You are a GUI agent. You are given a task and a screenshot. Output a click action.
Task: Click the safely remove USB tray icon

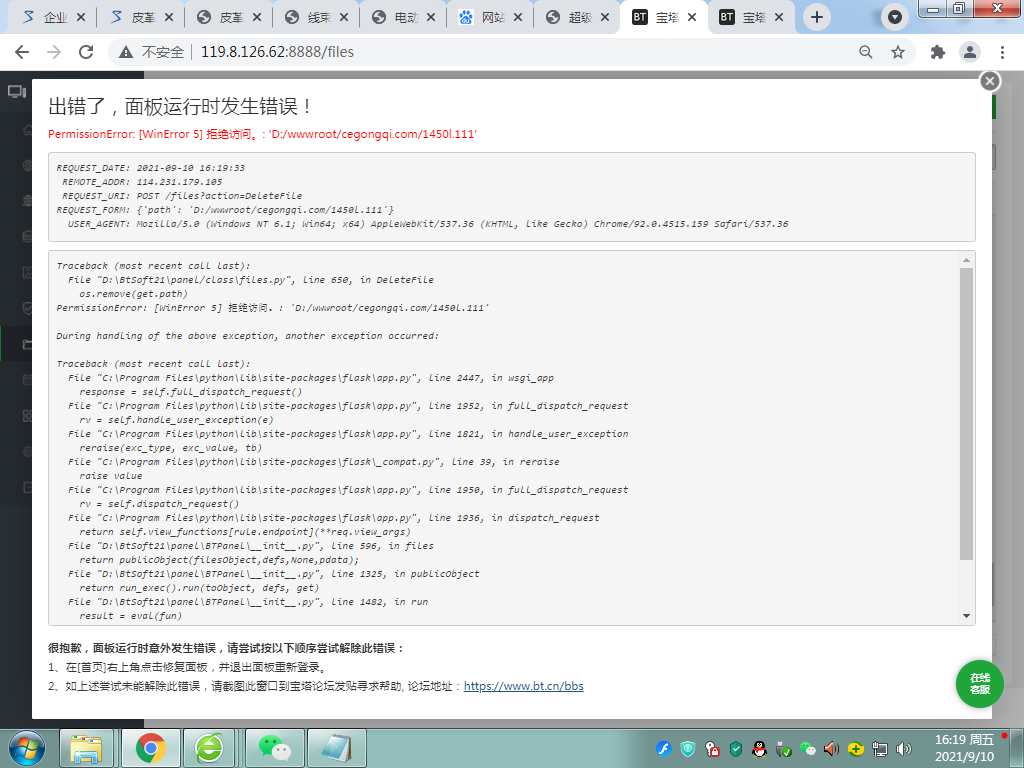tap(783, 749)
